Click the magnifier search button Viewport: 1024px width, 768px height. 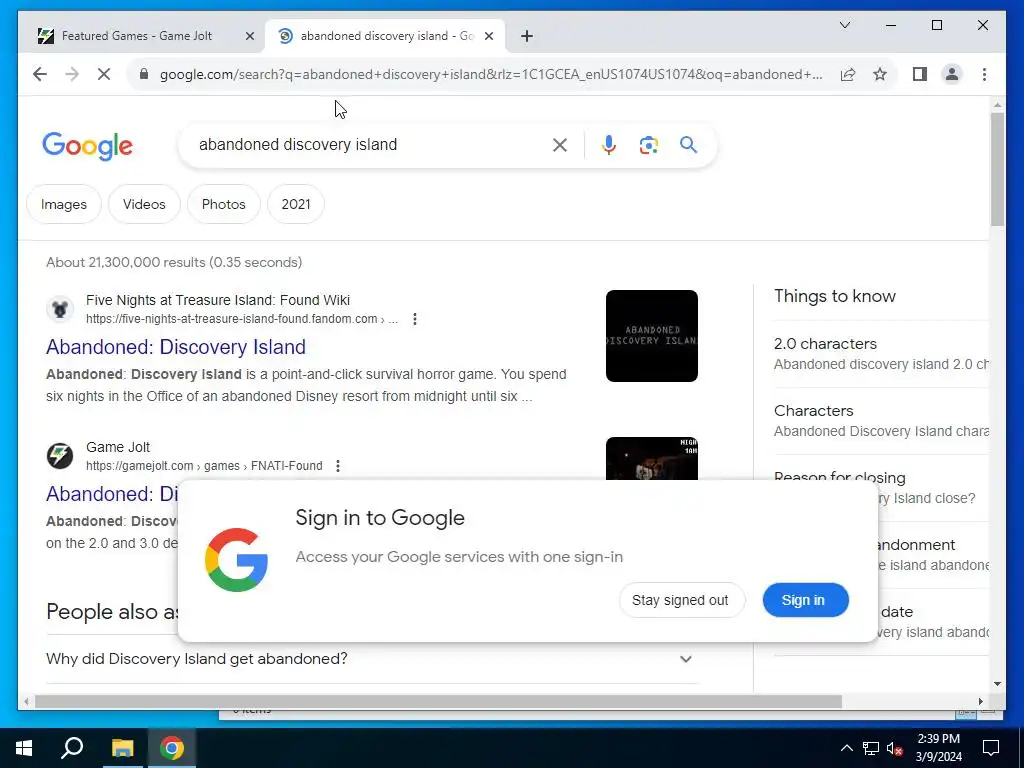click(688, 145)
